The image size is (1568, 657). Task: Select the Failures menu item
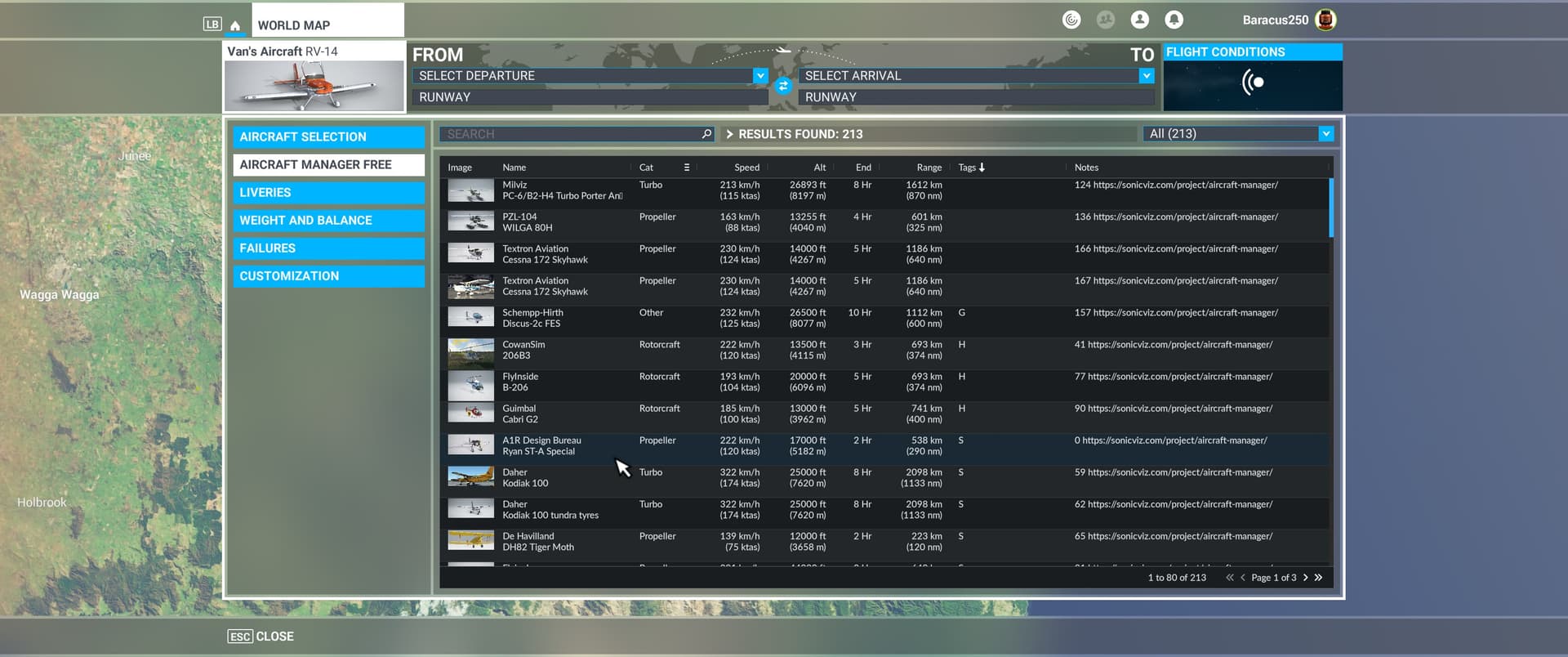coord(328,248)
